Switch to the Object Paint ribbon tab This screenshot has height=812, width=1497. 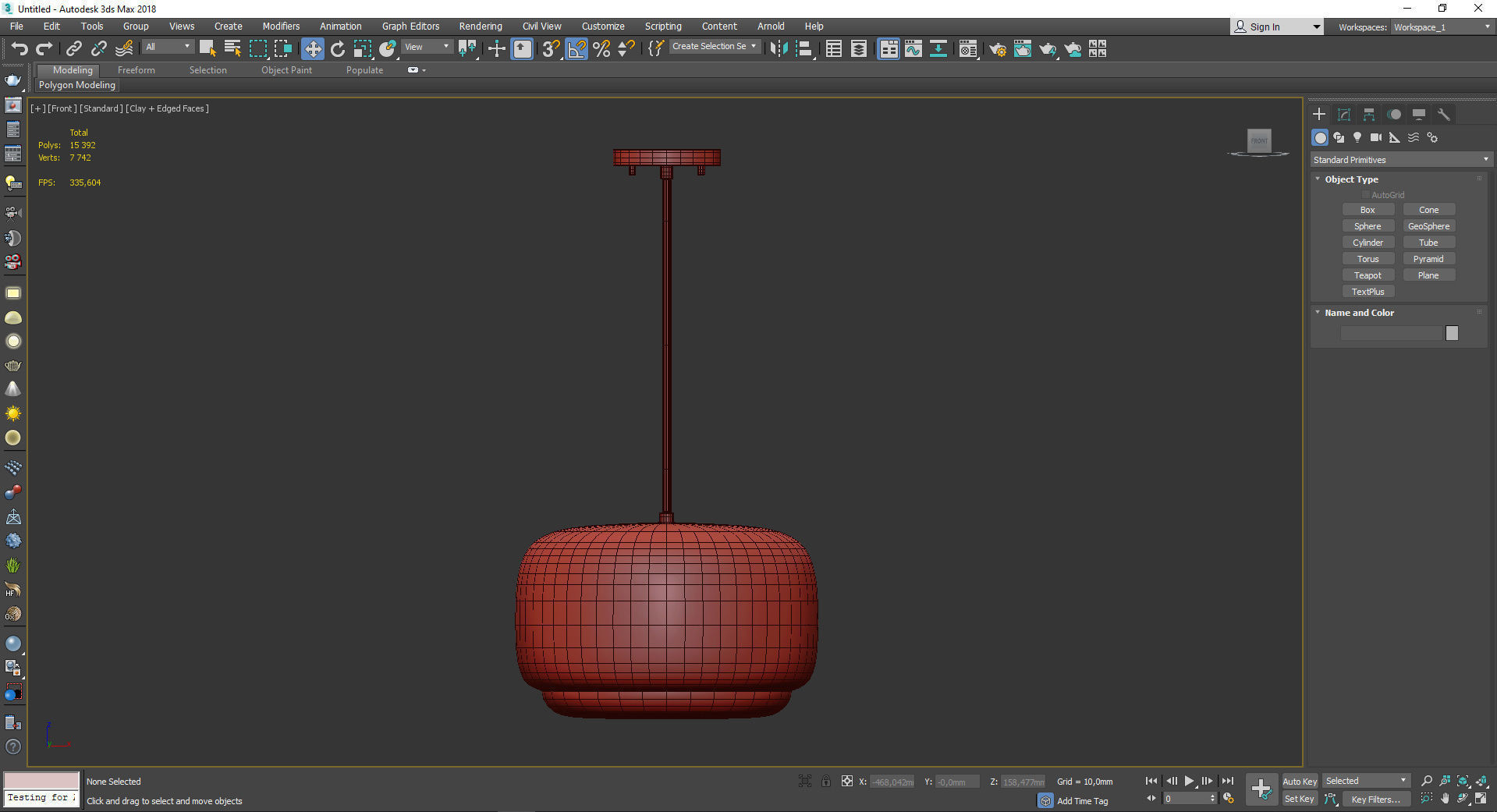pyautogui.click(x=286, y=70)
